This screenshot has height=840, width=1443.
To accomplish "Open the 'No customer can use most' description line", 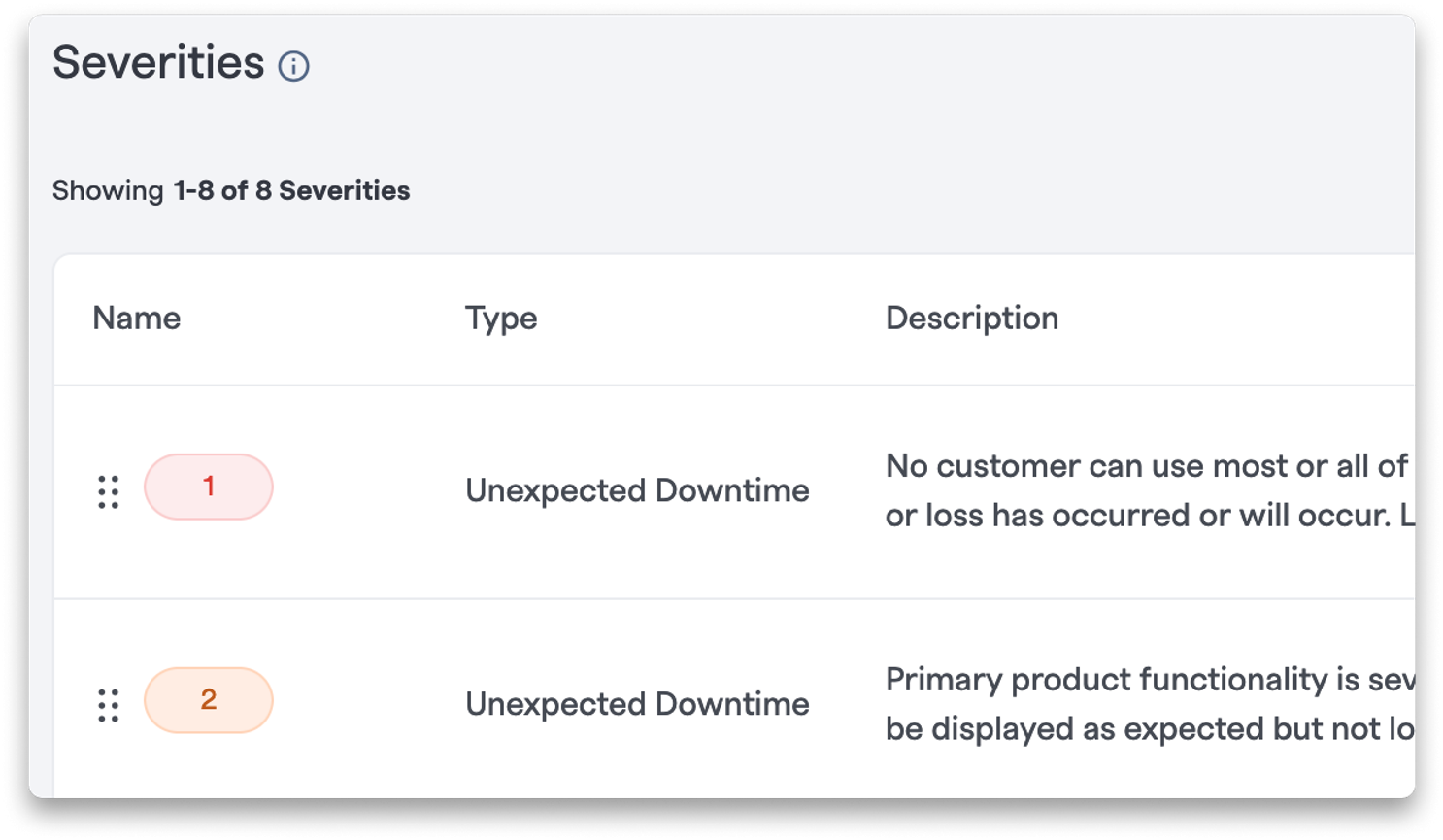I will click(x=1147, y=466).
